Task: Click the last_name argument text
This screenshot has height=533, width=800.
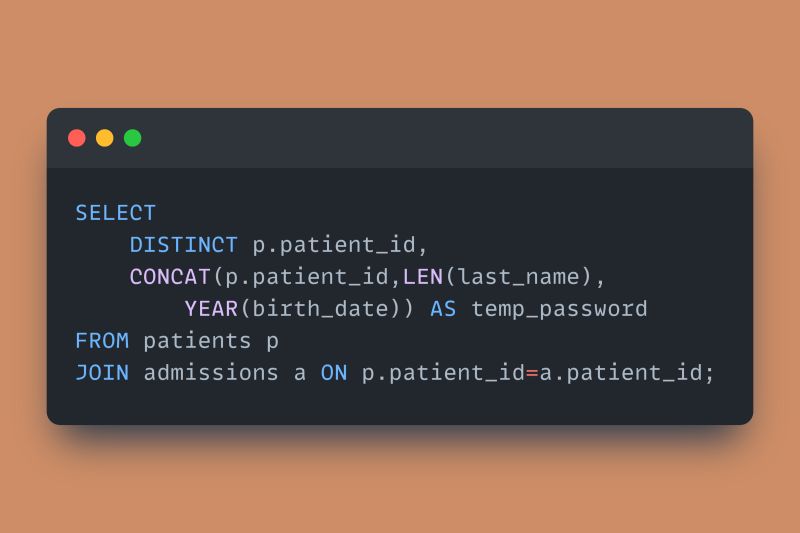Action: [x=519, y=277]
